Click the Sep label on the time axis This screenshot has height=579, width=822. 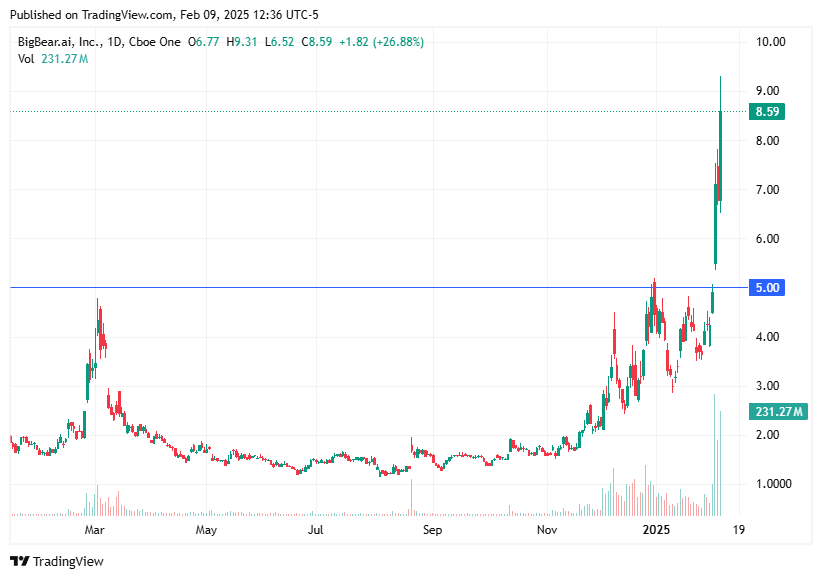[432, 530]
